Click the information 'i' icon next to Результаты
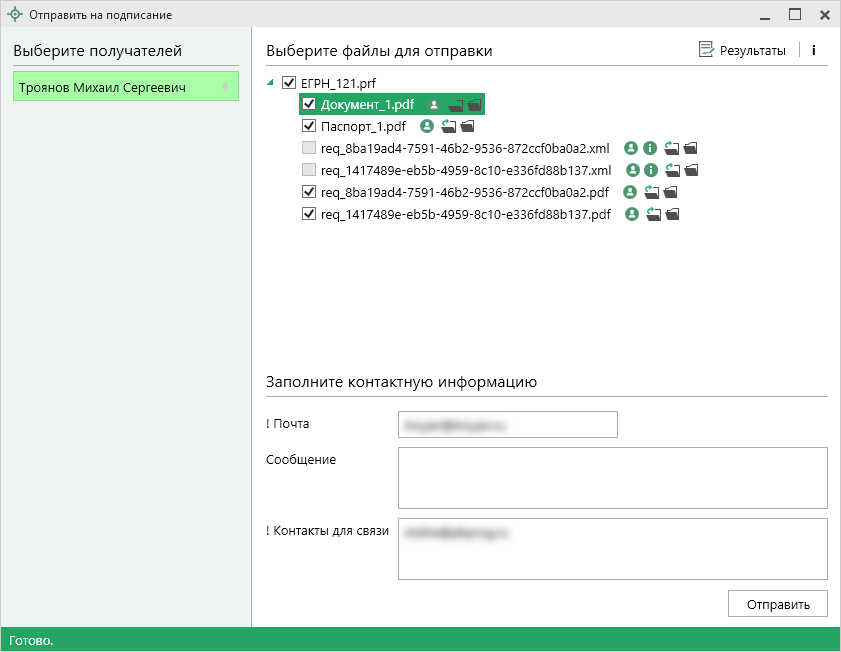Viewport: 841px width, 652px height. [x=814, y=51]
